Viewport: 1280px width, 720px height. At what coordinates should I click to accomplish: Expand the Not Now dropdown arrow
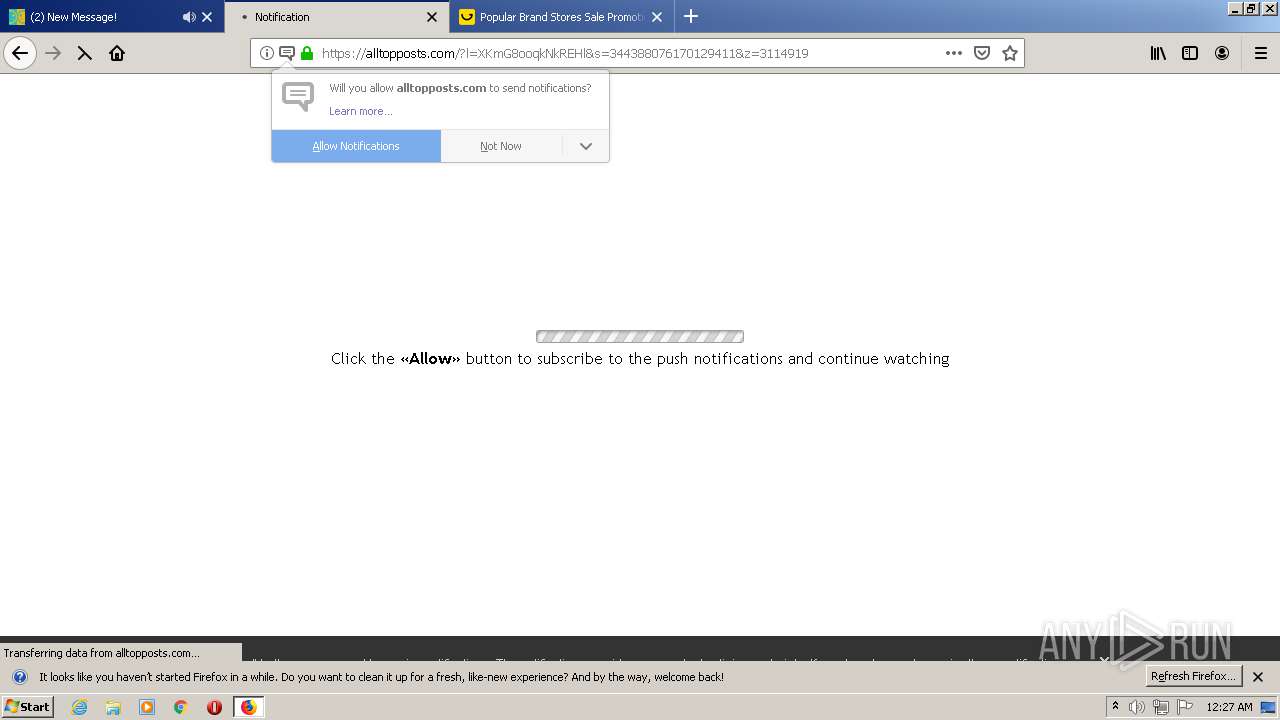[586, 146]
